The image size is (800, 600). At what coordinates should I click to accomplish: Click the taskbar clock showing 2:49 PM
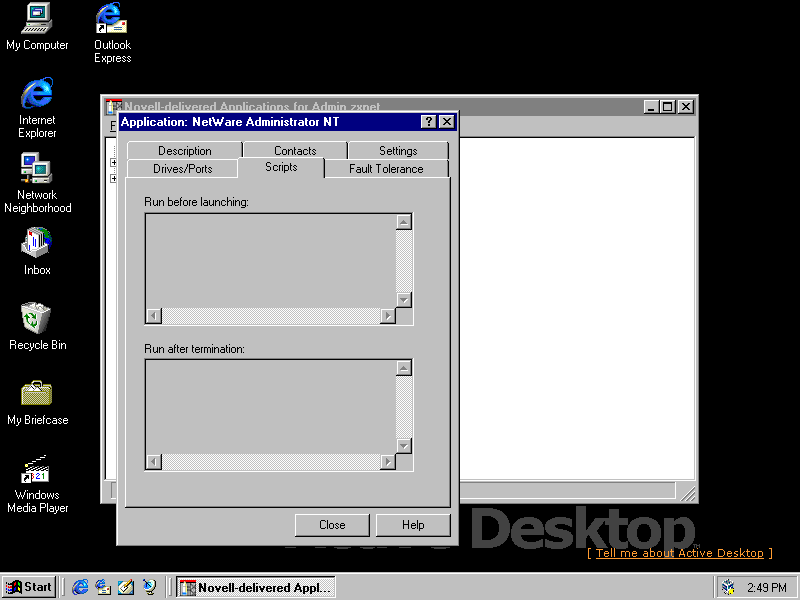(767, 588)
